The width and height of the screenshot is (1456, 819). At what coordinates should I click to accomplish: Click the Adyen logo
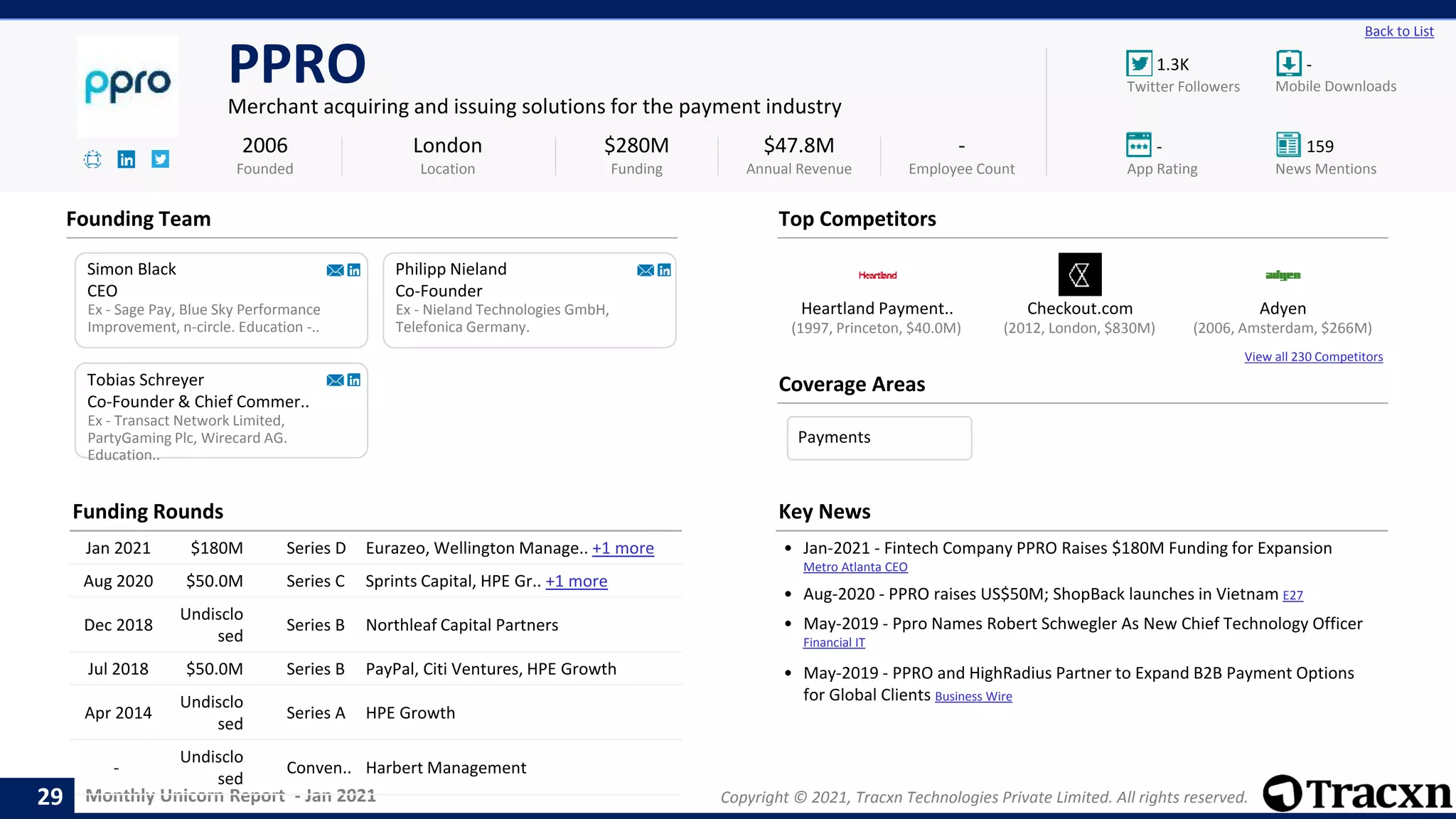coord(1283,275)
